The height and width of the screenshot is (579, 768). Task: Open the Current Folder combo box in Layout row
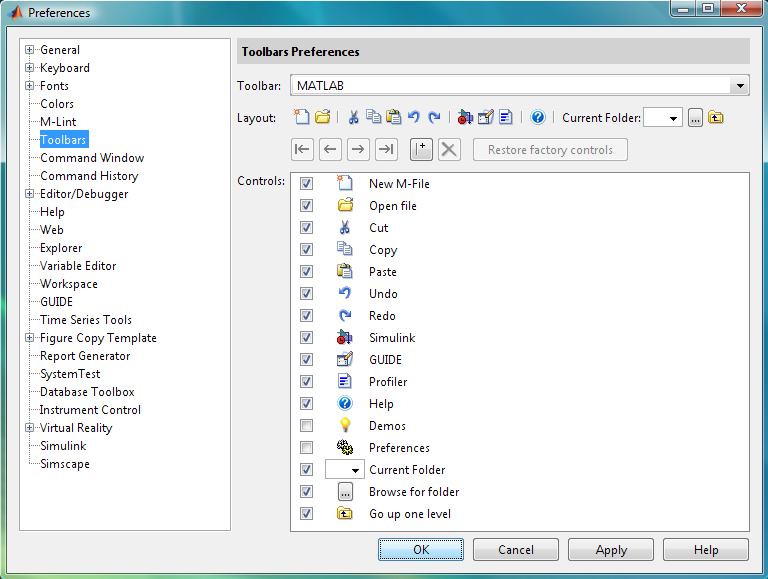pos(673,118)
